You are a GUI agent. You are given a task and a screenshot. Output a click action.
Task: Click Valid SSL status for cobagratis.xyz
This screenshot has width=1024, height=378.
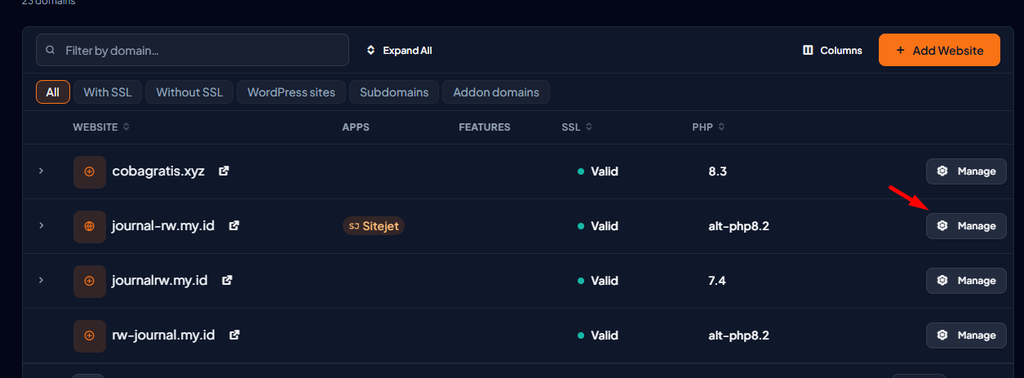598,172
